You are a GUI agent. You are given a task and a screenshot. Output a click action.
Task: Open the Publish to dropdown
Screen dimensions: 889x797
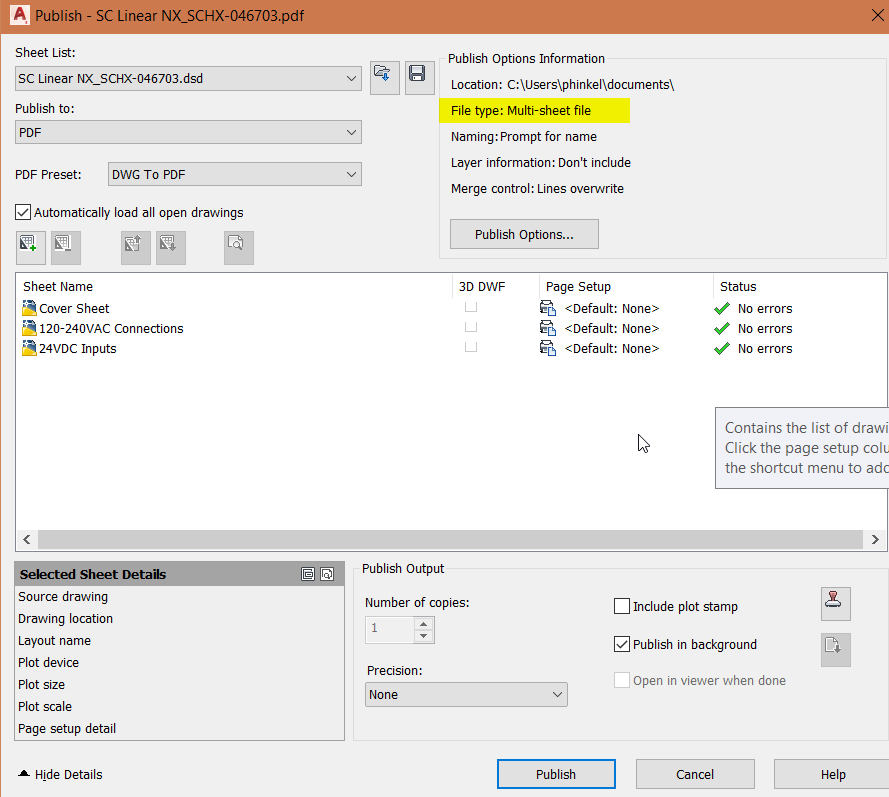coord(351,131)
